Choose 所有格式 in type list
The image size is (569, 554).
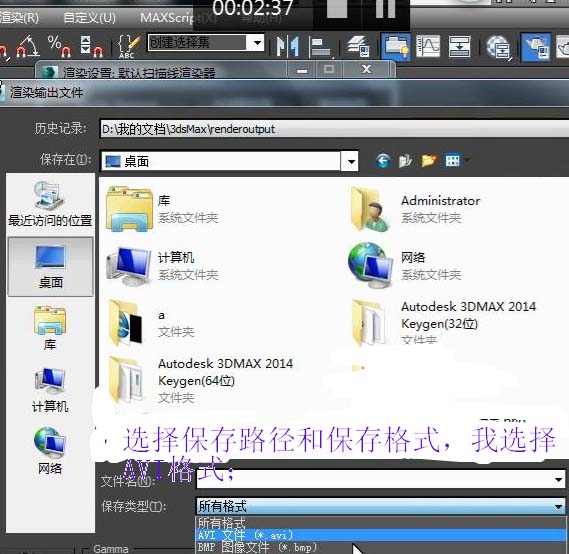coord(381,523)
